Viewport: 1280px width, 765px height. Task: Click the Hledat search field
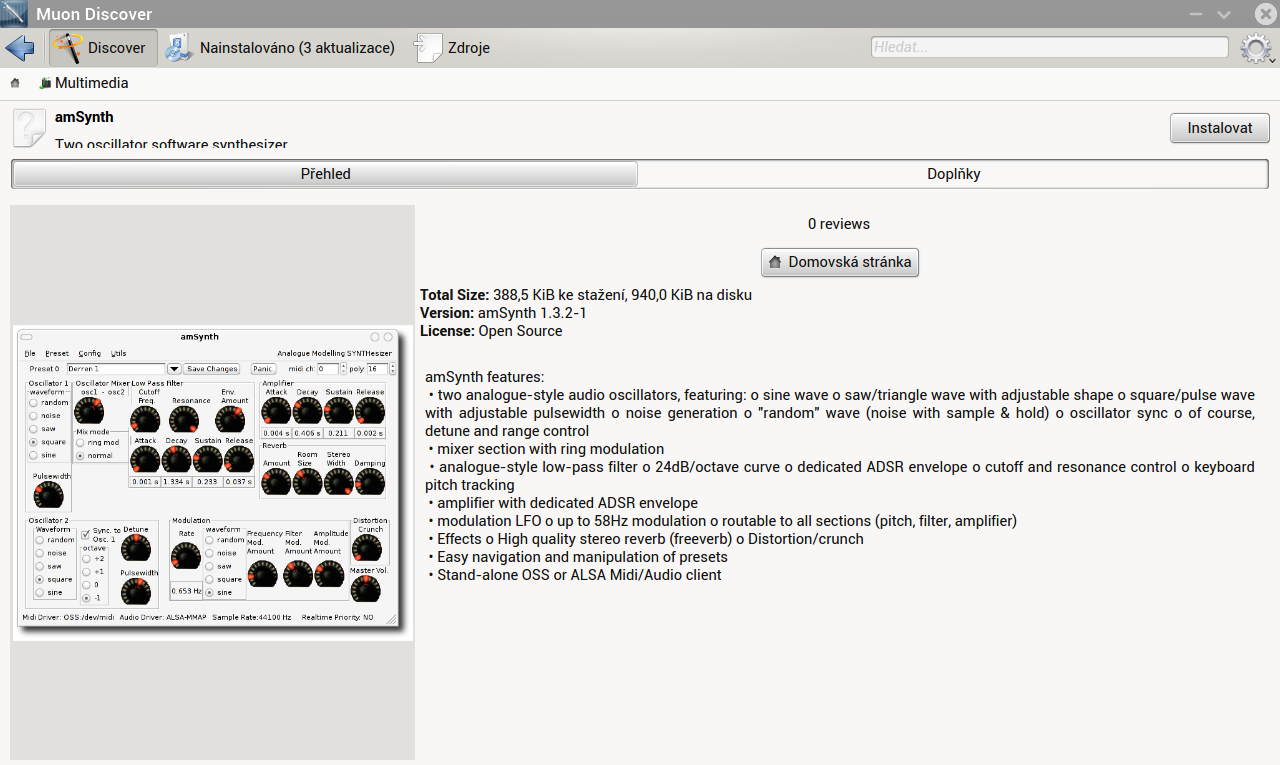tap(1049, 47)
